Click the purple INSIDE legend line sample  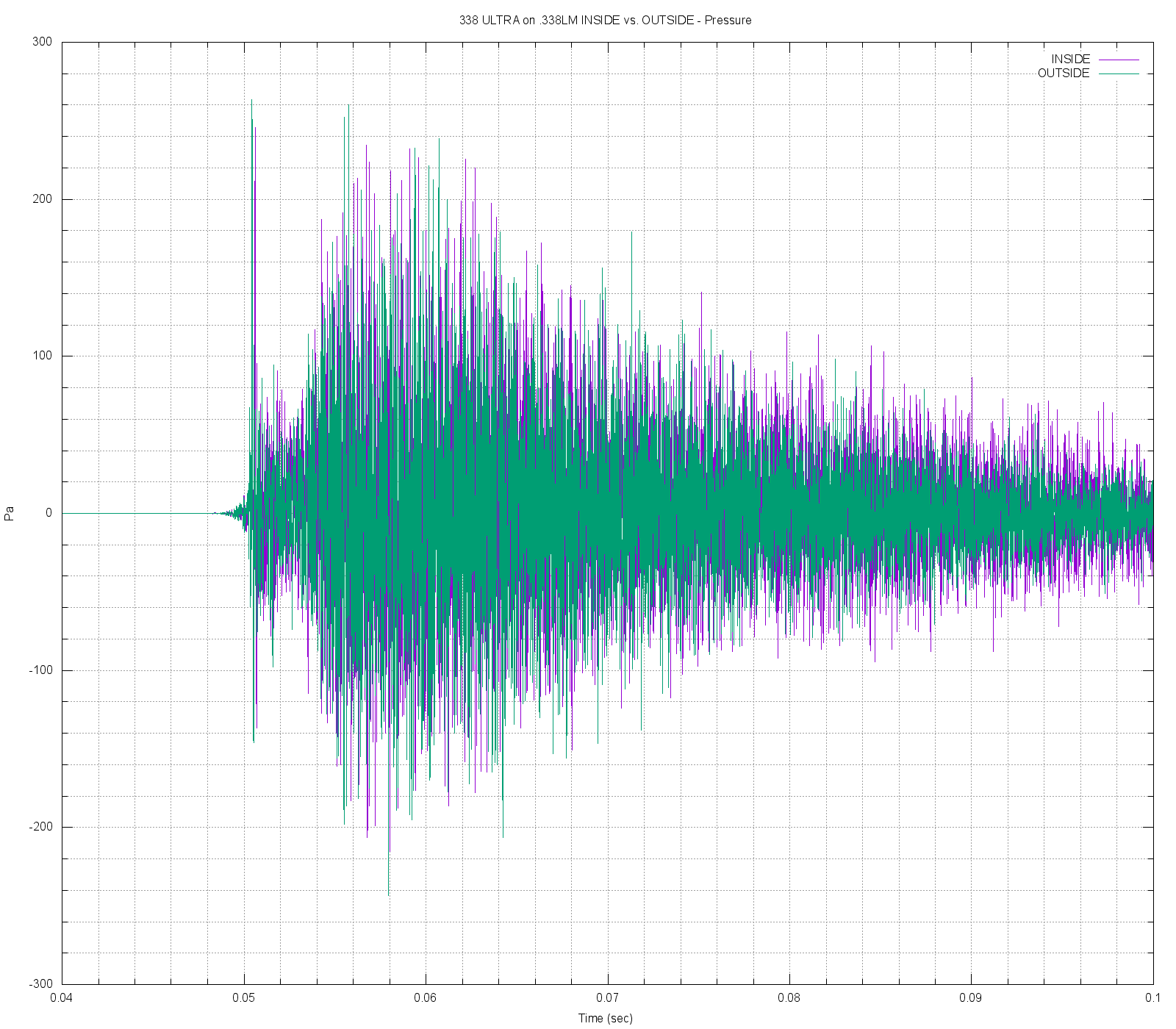(x=1118, y=60)
